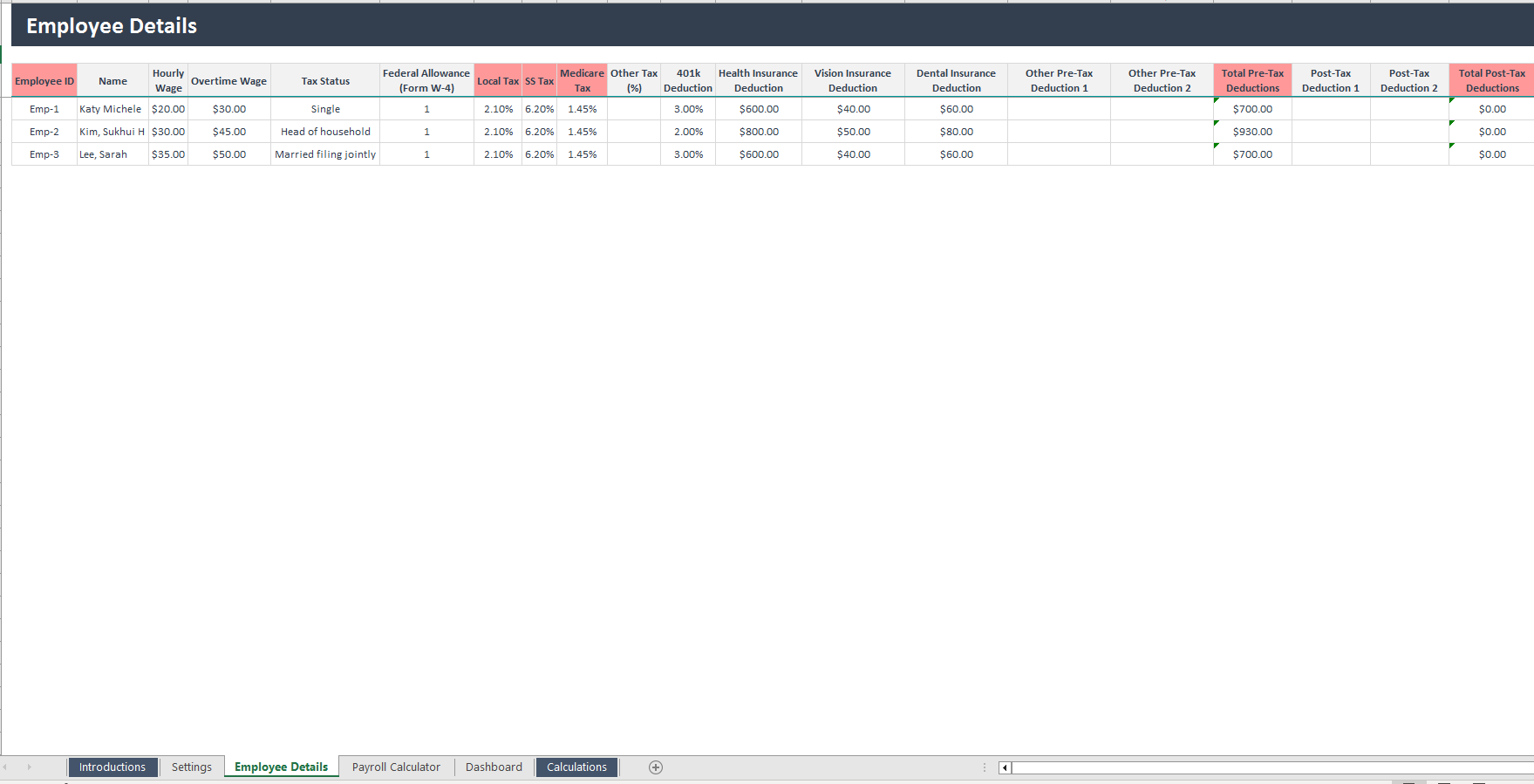1534x784 pixels.
Task: Select the SS Tax column header
Action: point(539,80)
